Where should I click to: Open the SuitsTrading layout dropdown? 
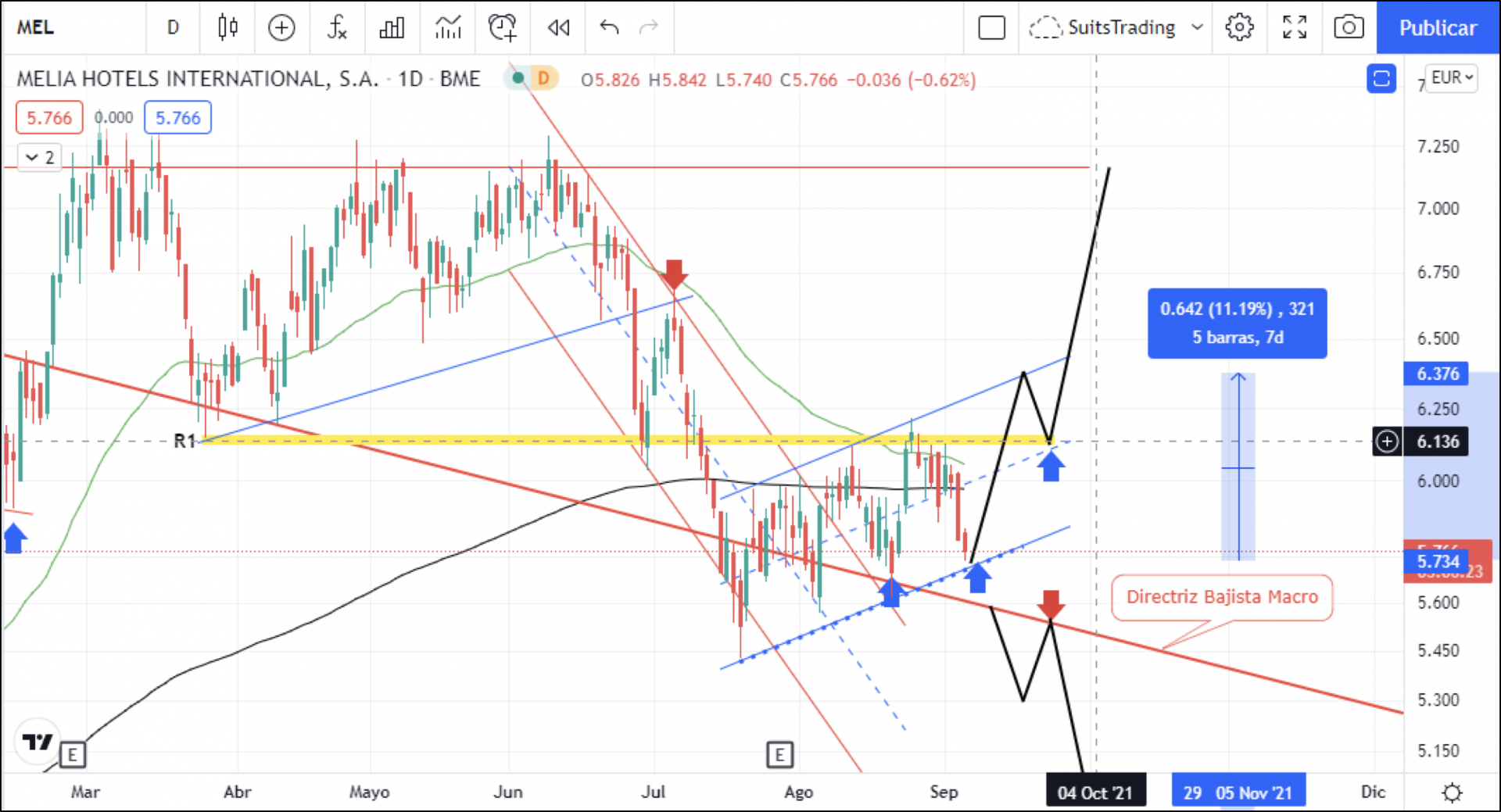point(1118,28)
